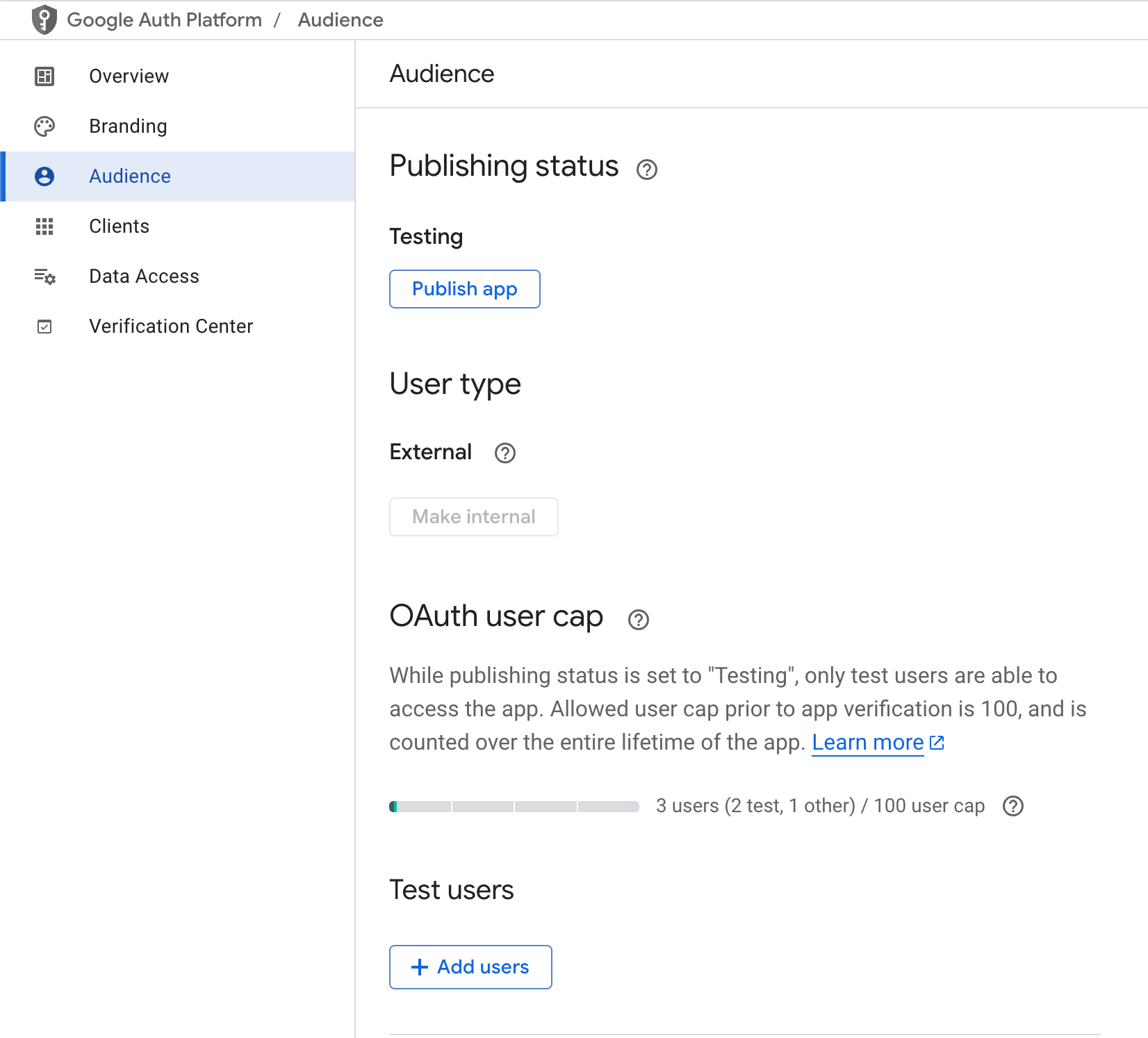Click the Clients grid icon
The width and height of the screenshot is (1148, 1038).
44,226
